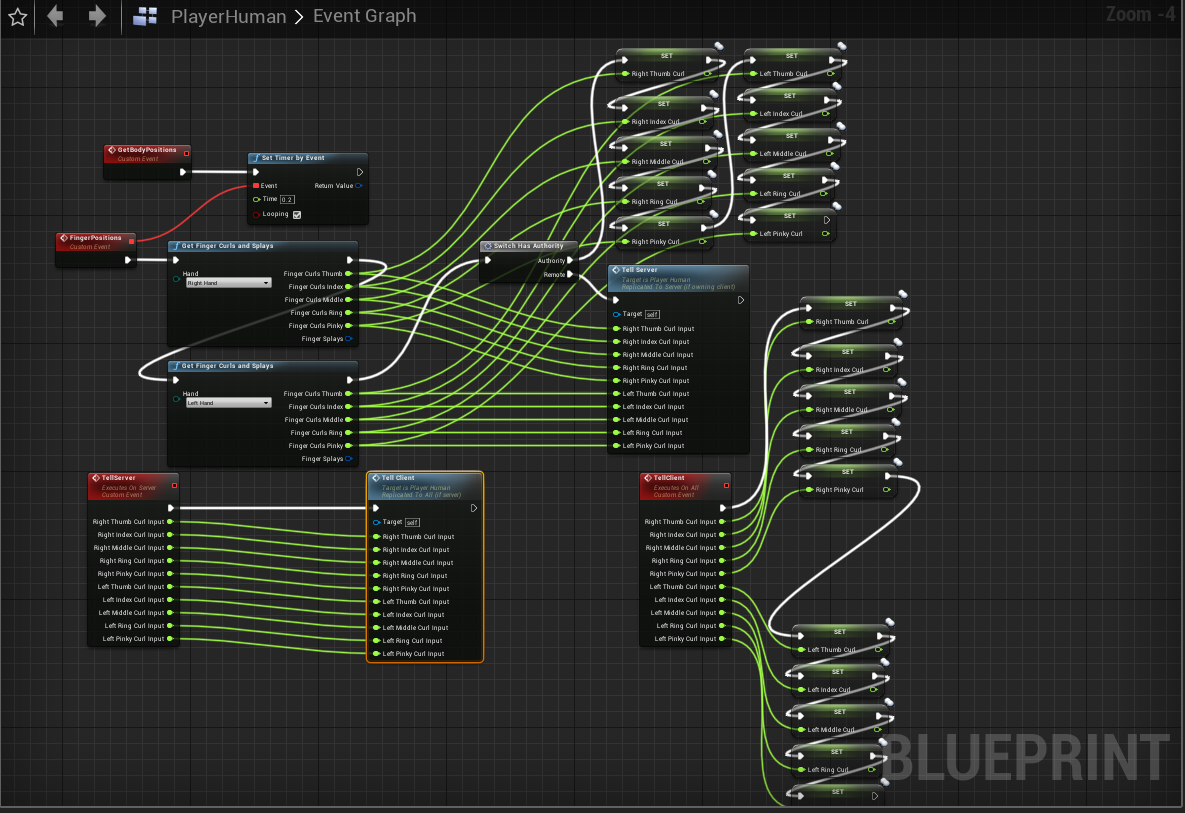Click the favorites star icon in the toolbar
The width and height of the screenshot is (1185, 813).
pyautogui.click(x=15, y=15)
